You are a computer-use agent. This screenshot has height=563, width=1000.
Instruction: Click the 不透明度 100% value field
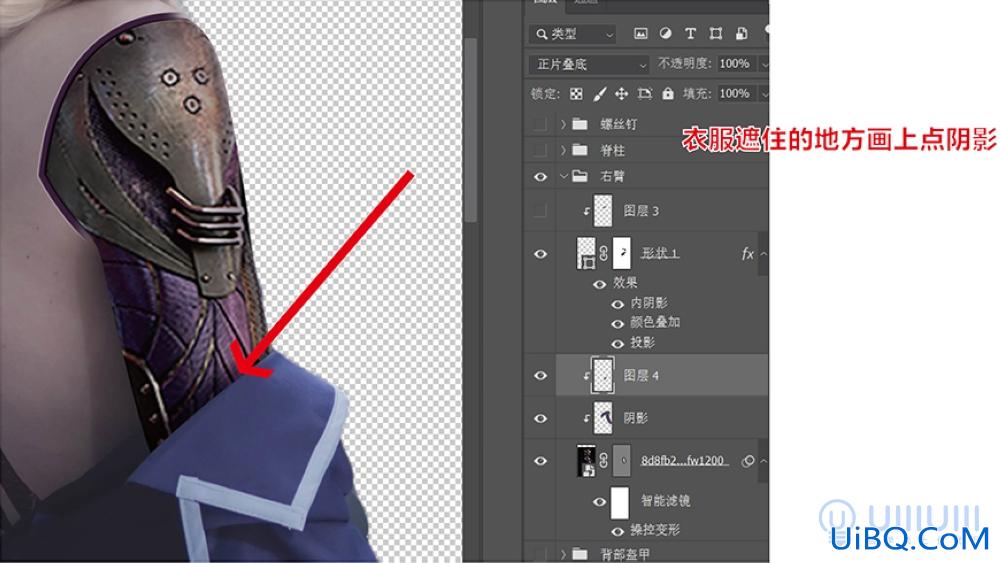pyautogui.click(x=737, y=64)
